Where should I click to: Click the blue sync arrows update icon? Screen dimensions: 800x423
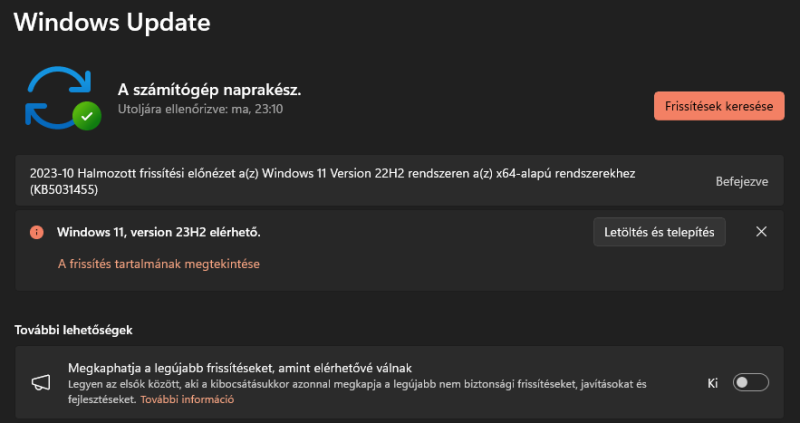(x=58, y=97)
